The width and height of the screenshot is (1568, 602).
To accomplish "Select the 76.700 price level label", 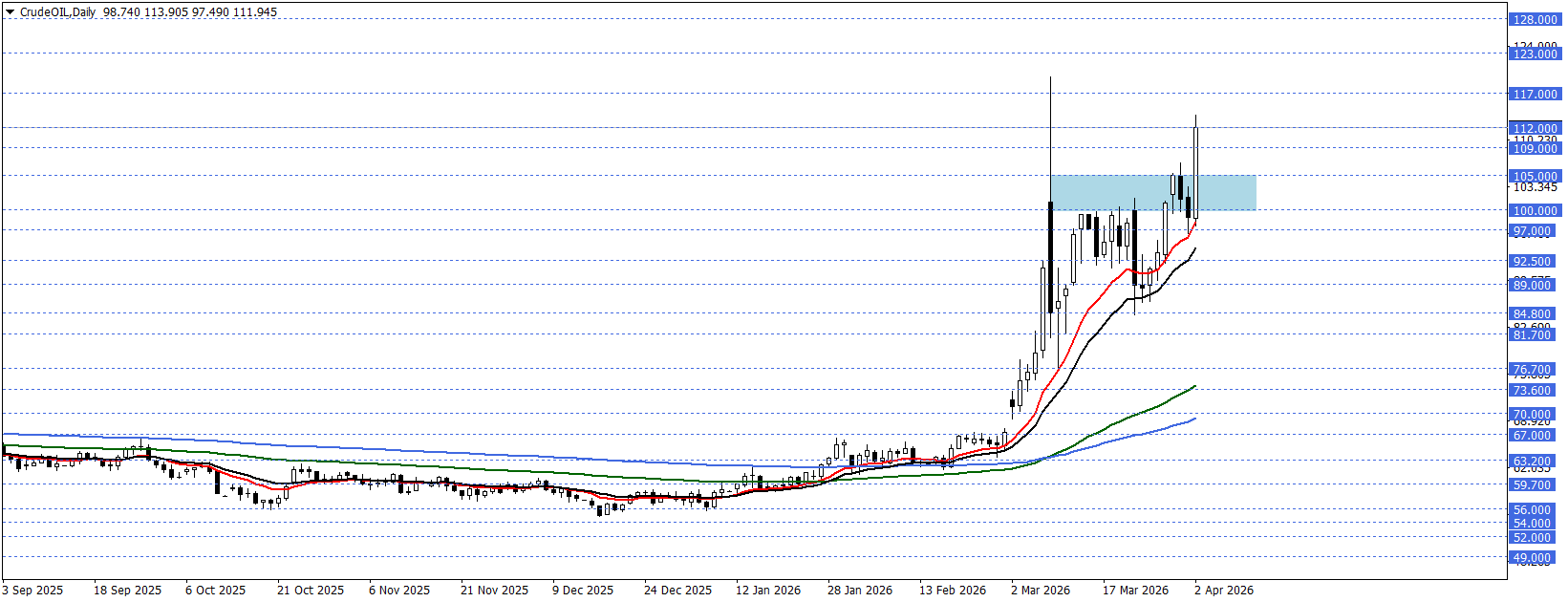I will (x=1532, y=369).
